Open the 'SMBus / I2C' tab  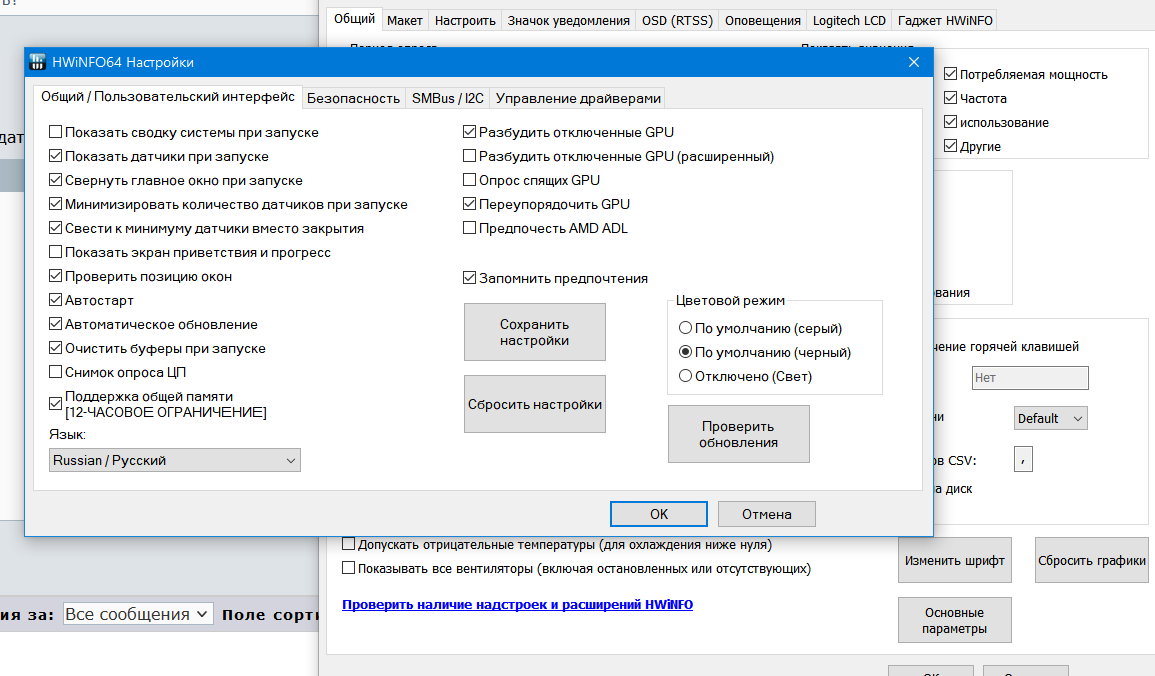pyautogui.click(x=448, y=99)
